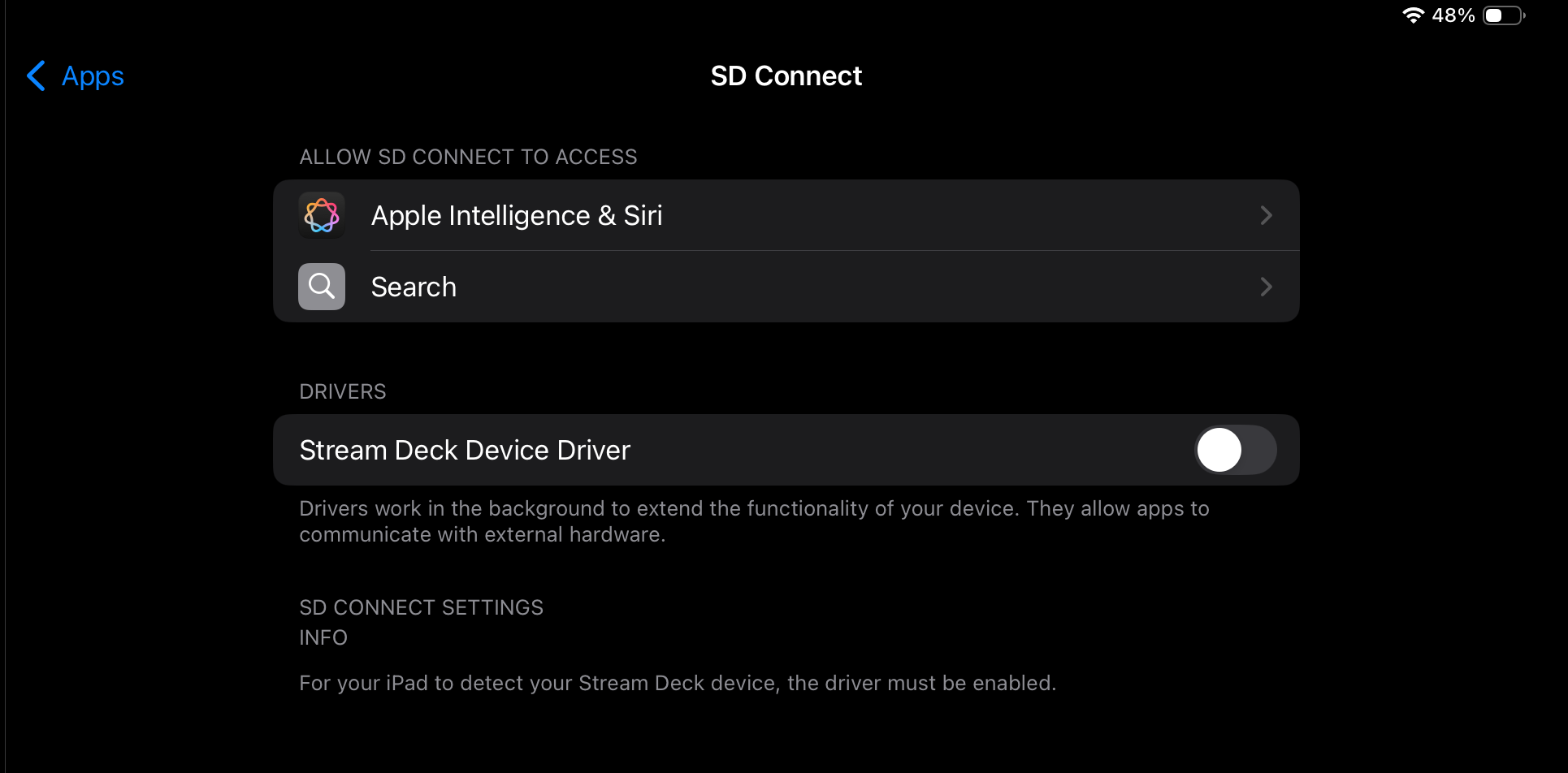Viewport: 1568px width, 773px height.
Task: Open Search access settings
Action: click(x=786, y=287)
